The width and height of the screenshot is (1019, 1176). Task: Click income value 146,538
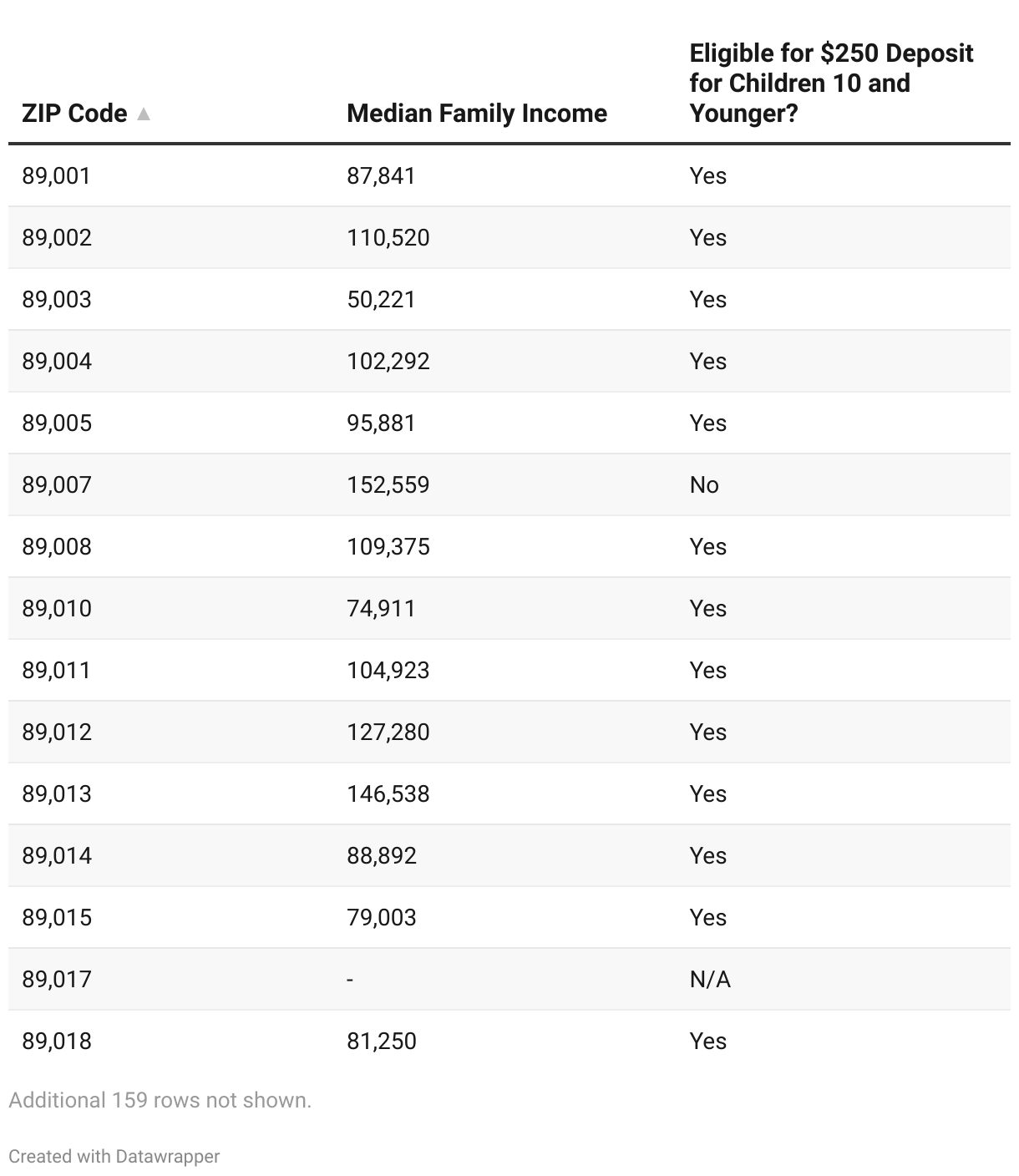coord(388,794)
